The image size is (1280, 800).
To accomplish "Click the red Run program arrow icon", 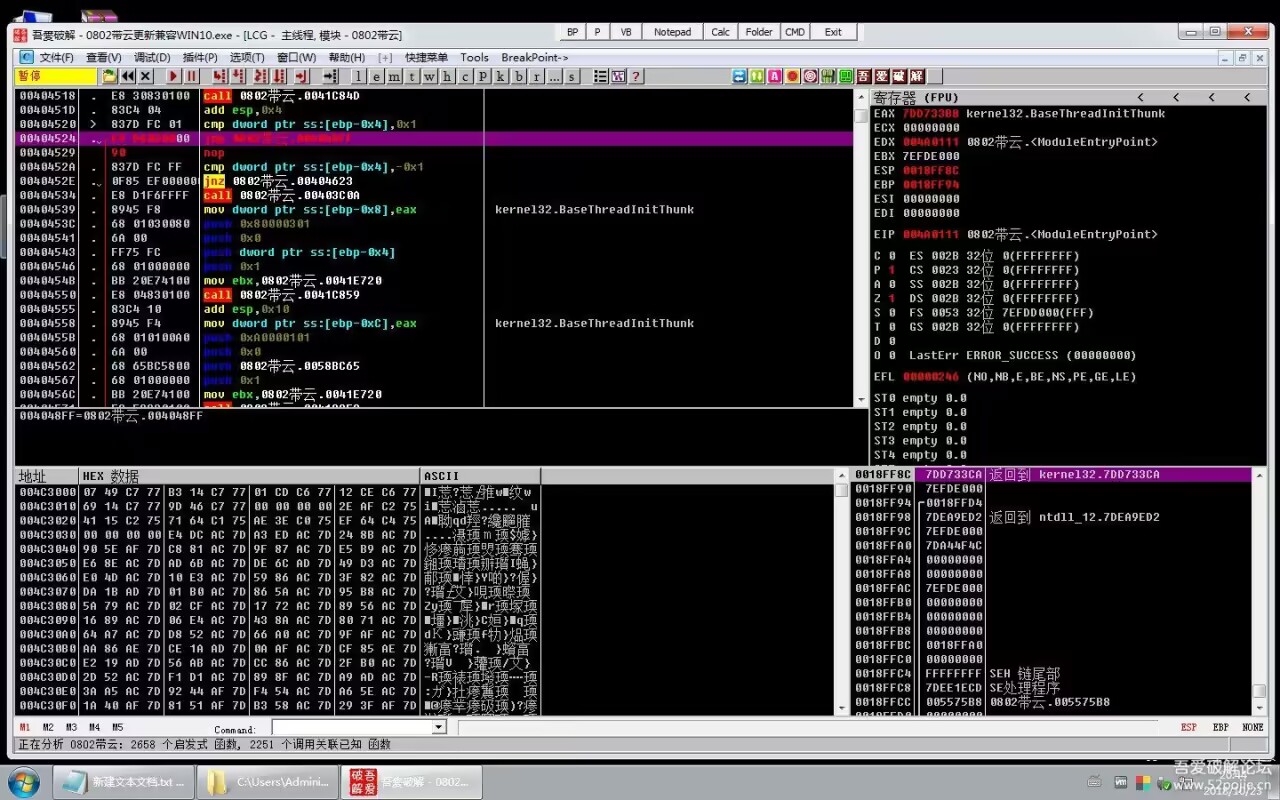I will [173, 76].
